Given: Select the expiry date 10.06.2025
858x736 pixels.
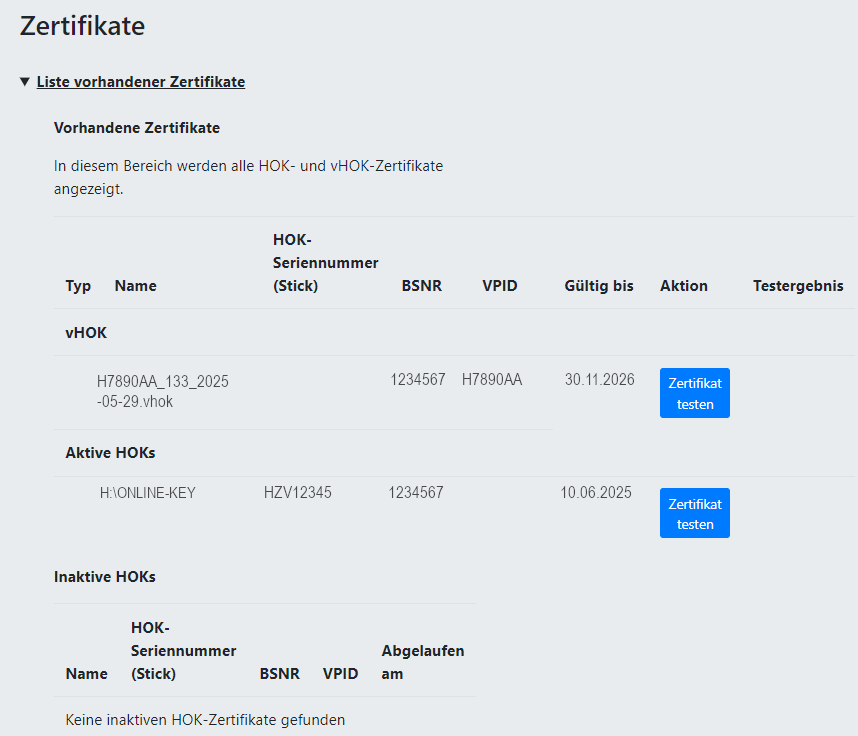Looking at the screenshot, I should click(x=595, y=493).
